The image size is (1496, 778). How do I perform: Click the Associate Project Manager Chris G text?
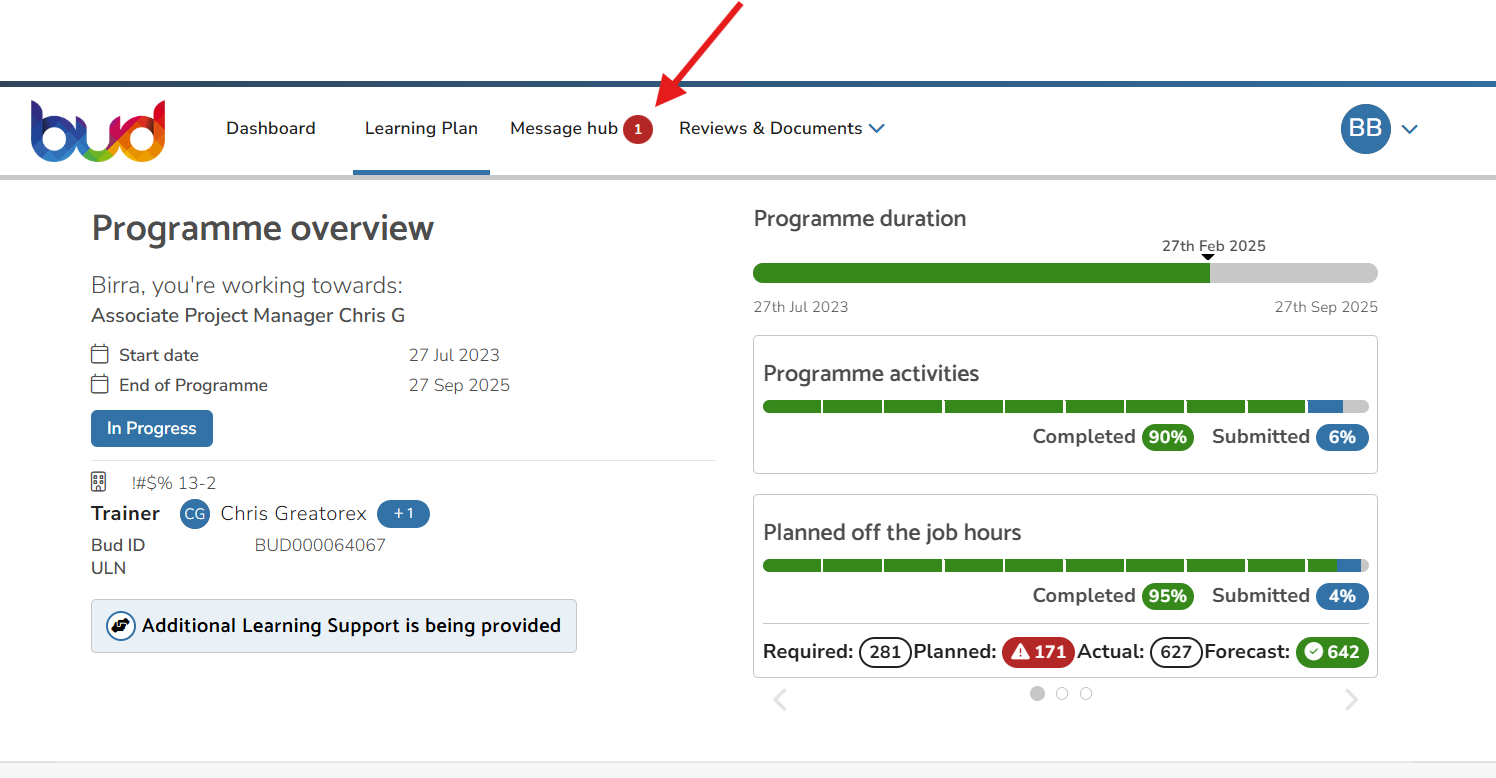[248, 316]
